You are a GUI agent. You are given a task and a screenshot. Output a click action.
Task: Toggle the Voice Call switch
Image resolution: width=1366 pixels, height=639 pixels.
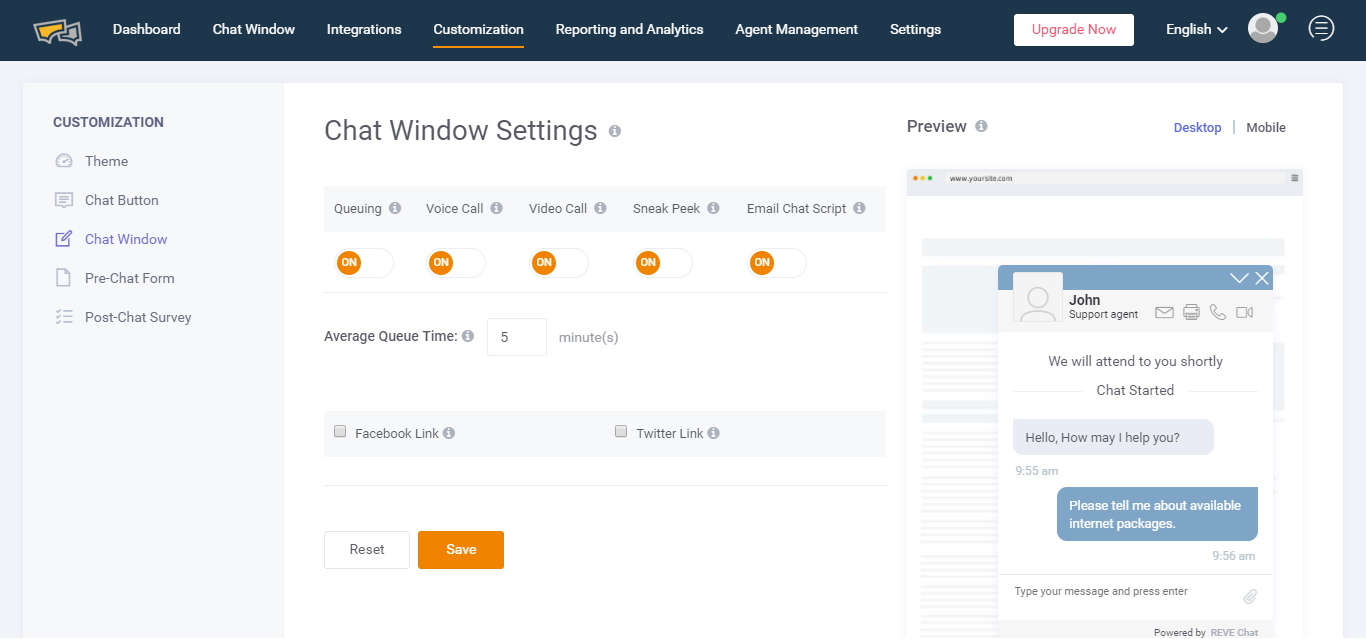456,262
